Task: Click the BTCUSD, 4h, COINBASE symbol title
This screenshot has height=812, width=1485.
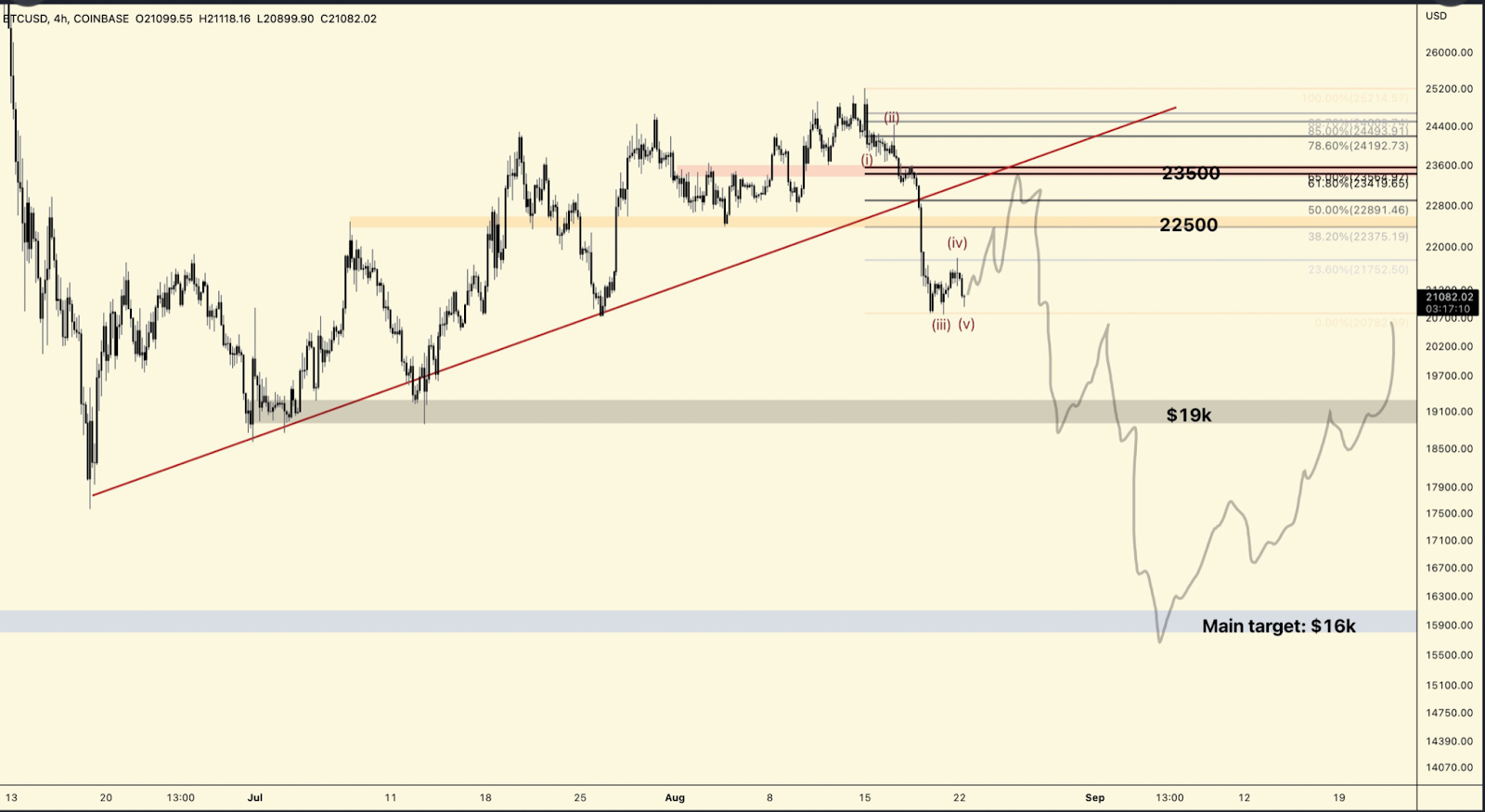Action: (66, 19)
